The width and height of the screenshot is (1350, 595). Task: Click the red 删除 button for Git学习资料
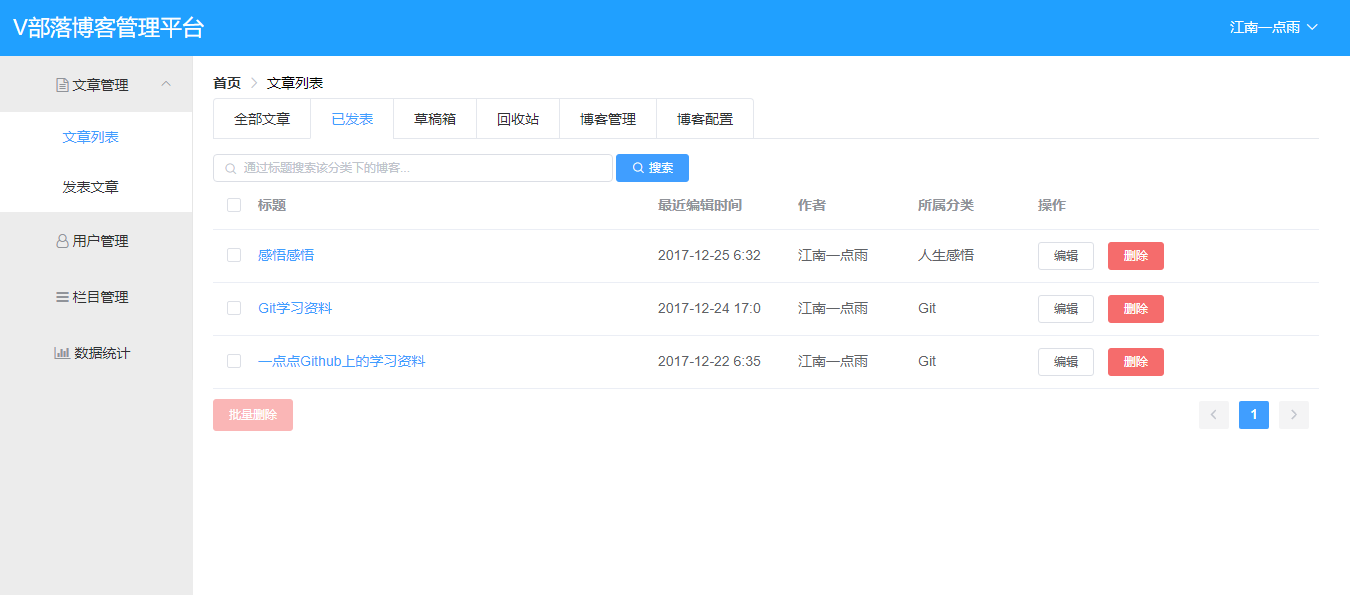pos(1135,308)
